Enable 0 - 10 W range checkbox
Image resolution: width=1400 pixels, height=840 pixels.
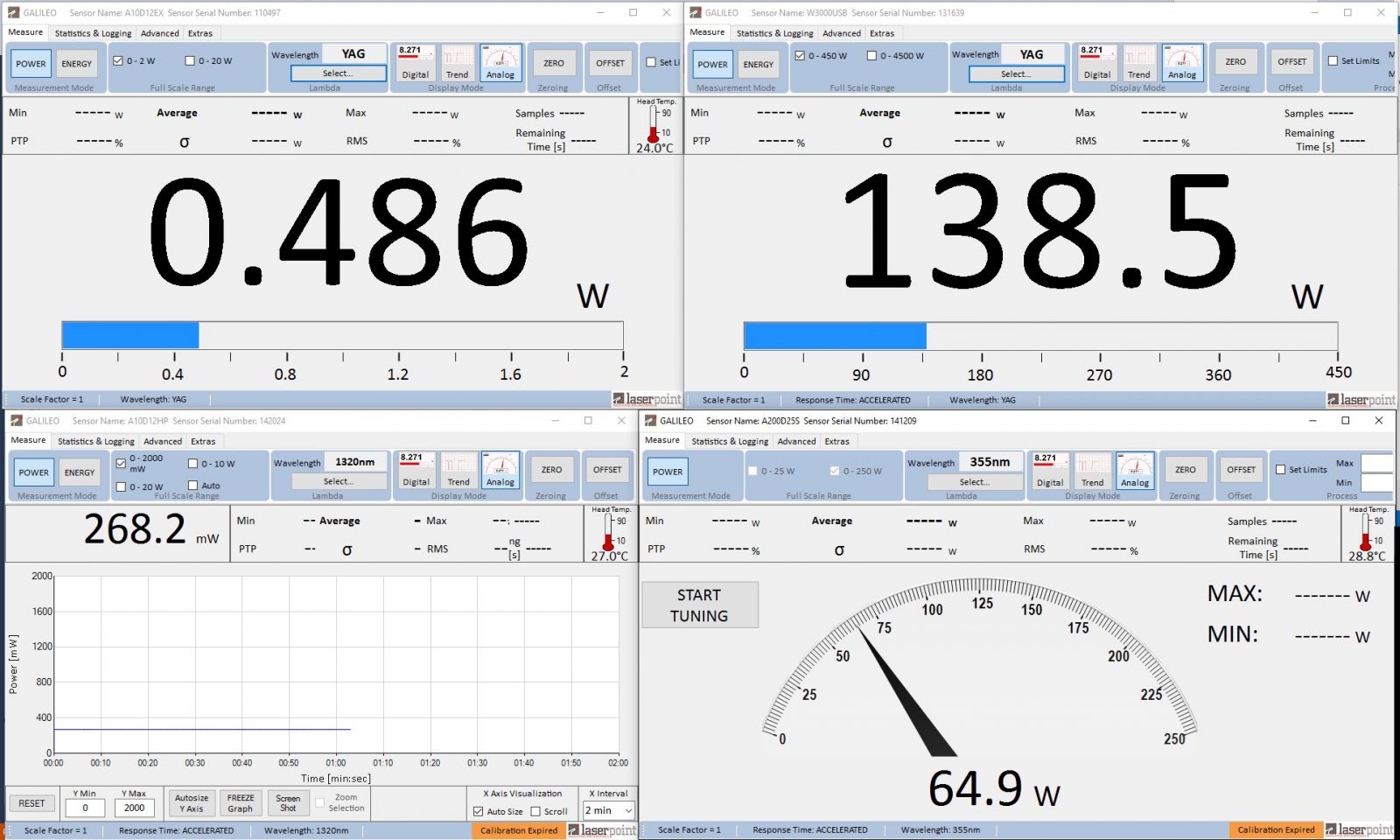193,463
